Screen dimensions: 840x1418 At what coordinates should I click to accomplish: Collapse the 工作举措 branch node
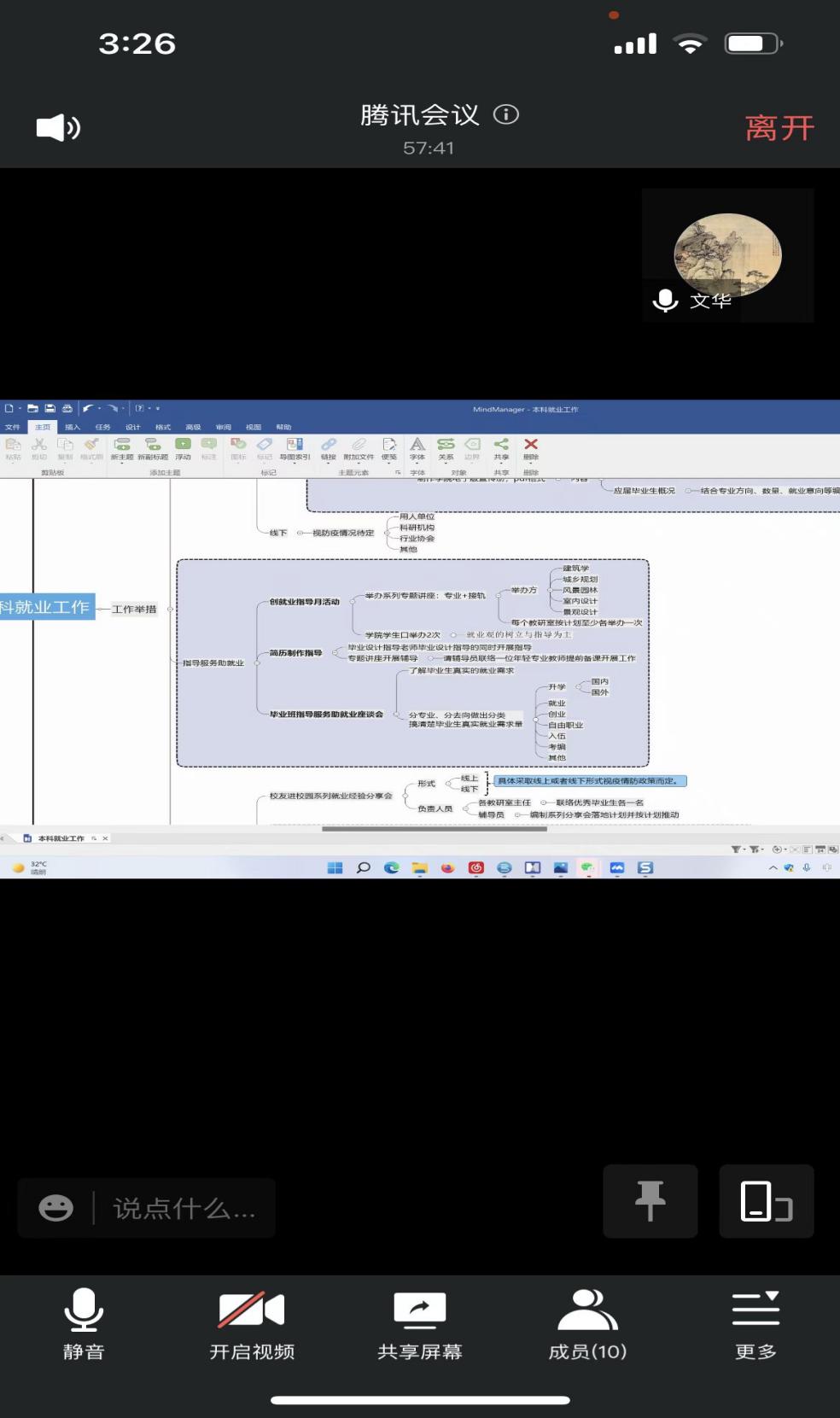(169, 609)
